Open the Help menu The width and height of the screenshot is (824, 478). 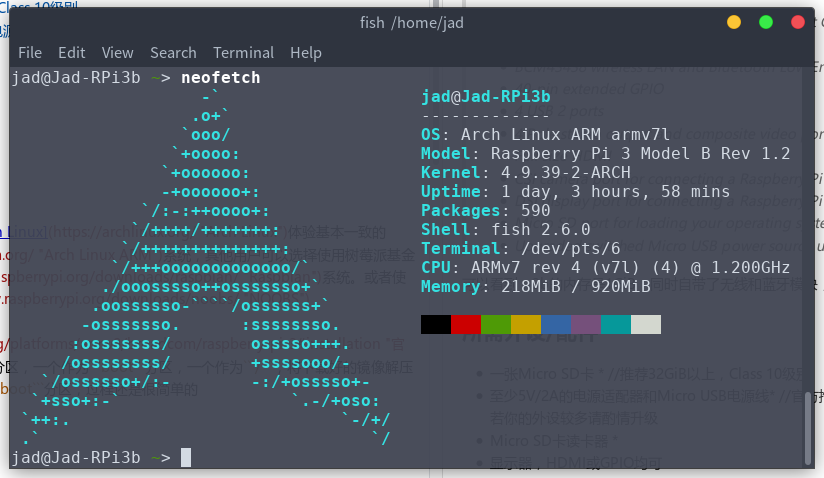tap(306, 53)
